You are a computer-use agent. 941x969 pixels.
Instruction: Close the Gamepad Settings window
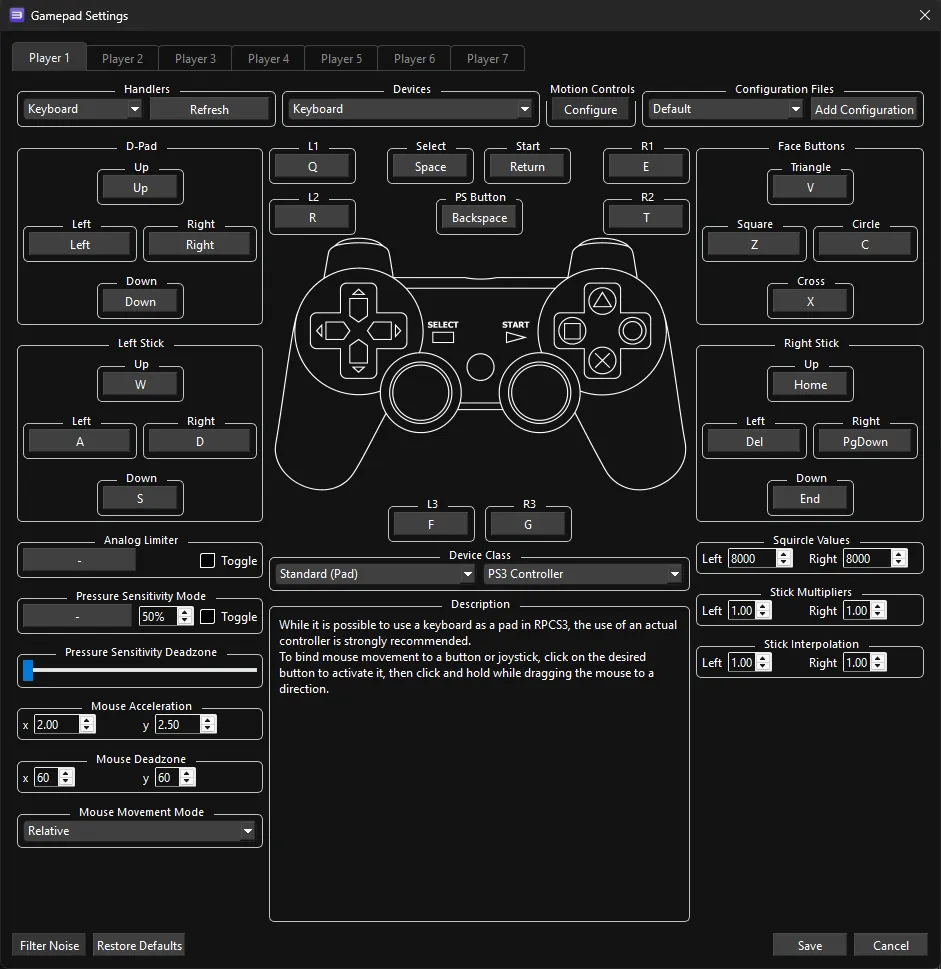click(x=924, y=15)
